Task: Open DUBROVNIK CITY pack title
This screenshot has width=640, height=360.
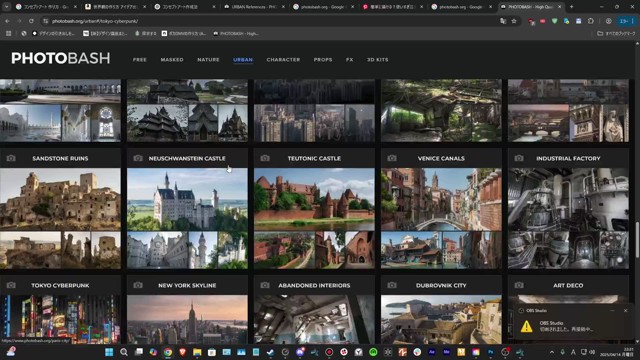Action: 441,285
